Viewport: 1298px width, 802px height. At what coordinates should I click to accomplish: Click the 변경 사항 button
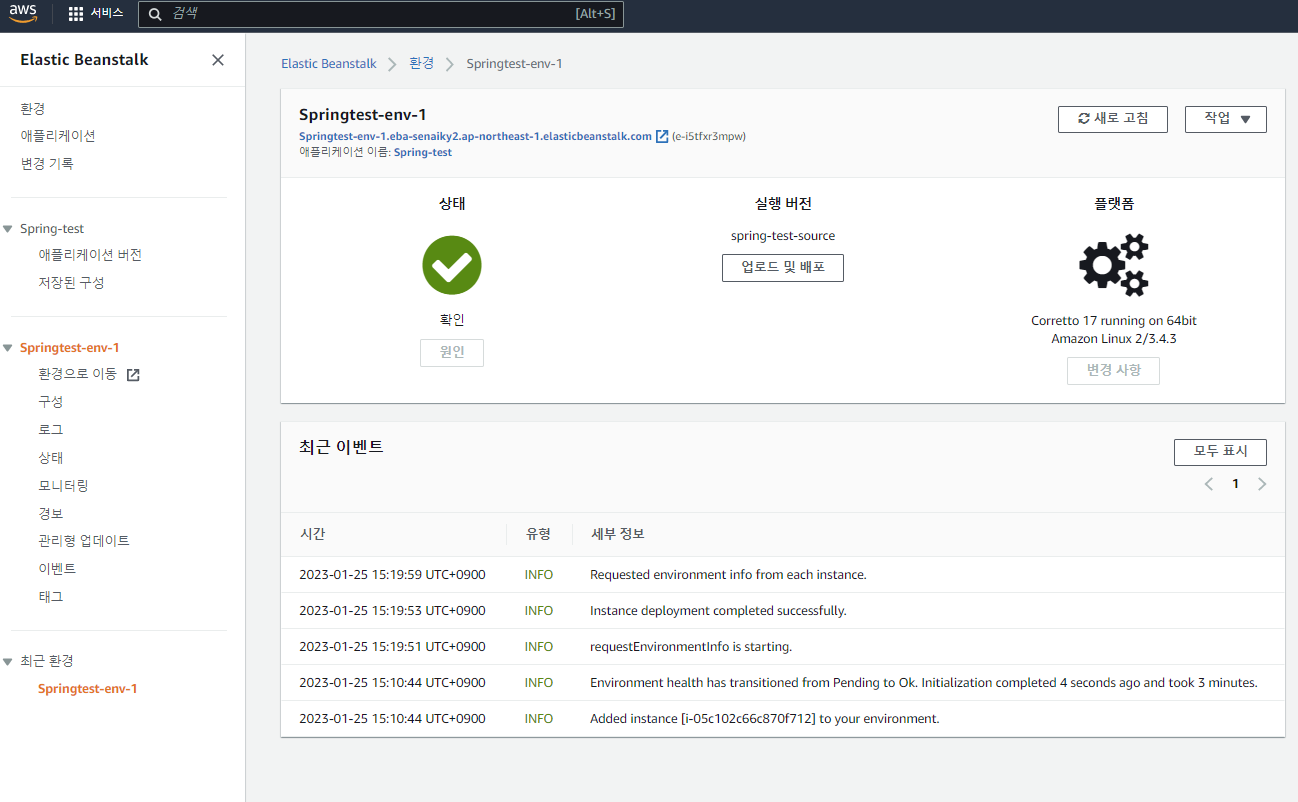[x=1113, y=371]
